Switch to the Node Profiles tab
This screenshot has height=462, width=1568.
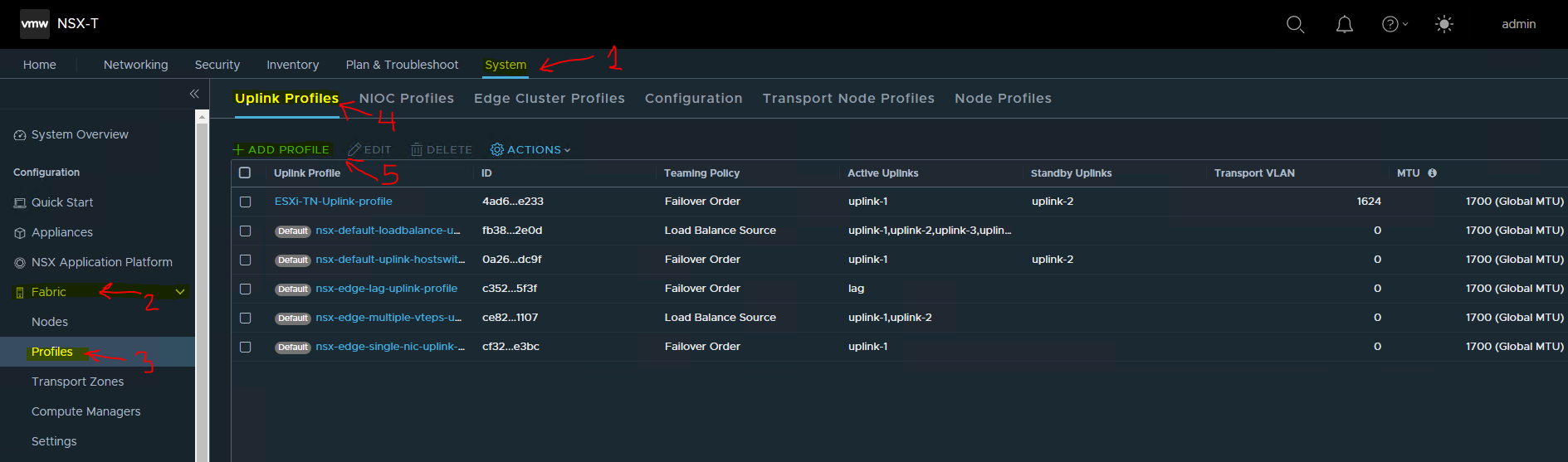point(1003,98)
